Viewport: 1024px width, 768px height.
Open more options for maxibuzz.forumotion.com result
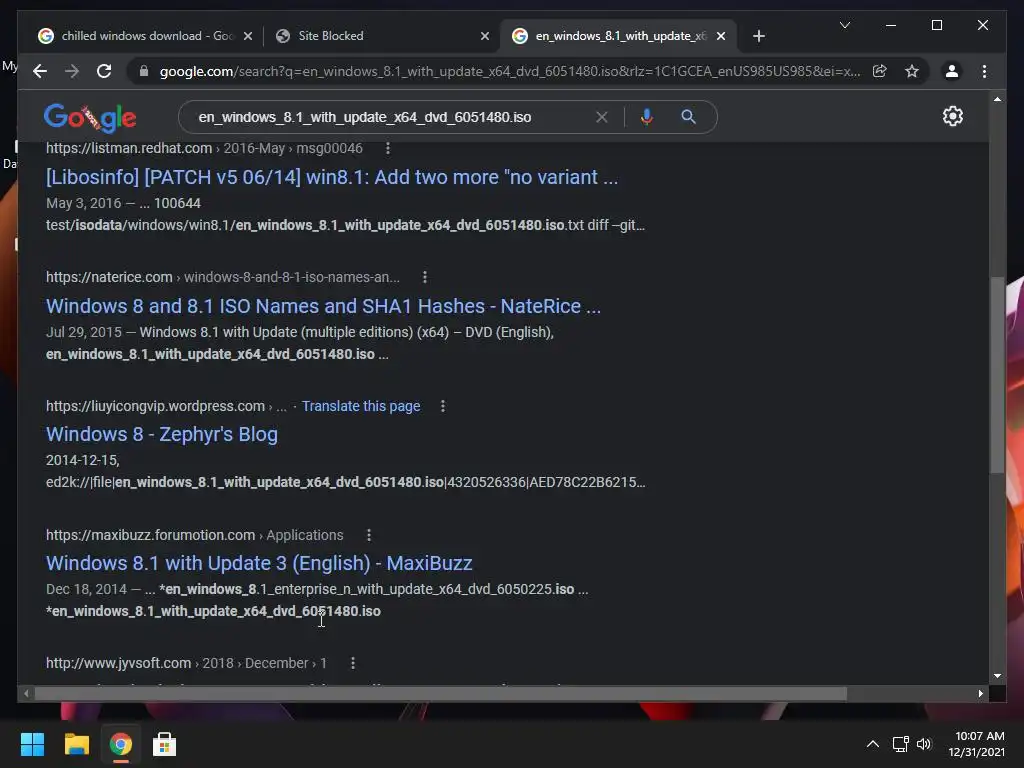click(369, 535)
